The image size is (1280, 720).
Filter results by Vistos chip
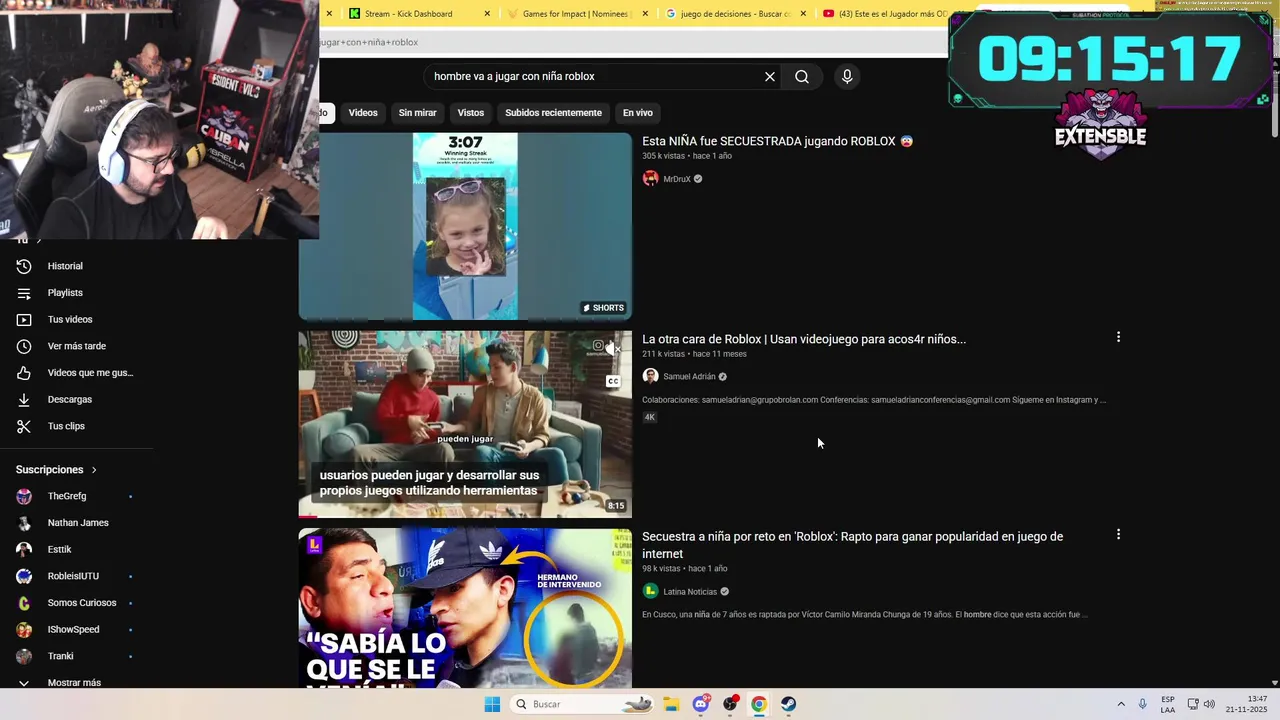point(470,113)
